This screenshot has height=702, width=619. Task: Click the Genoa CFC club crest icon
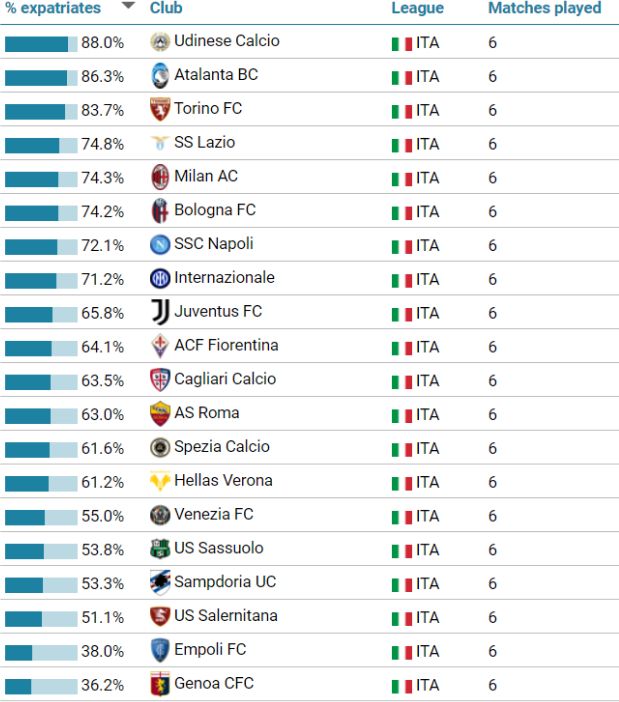160,684
